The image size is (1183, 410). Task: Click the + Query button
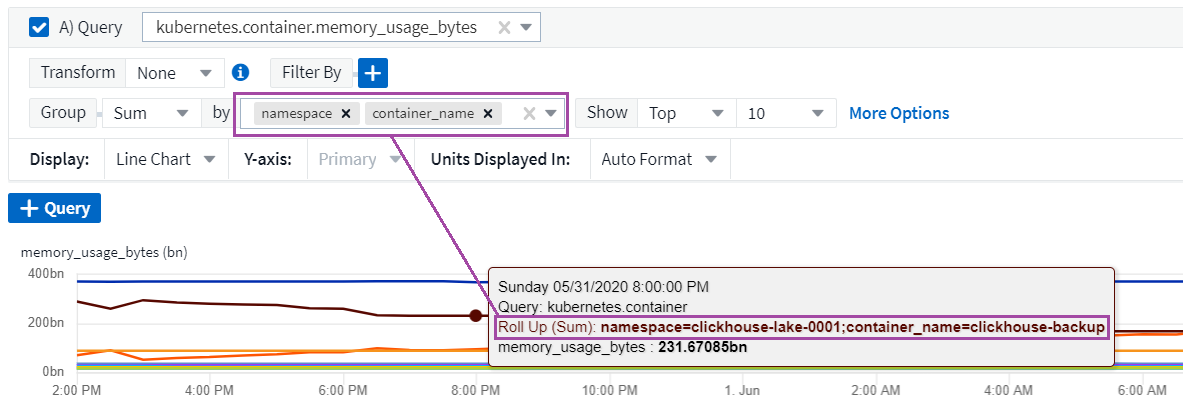pyautogui.click(x=55, y=208)
